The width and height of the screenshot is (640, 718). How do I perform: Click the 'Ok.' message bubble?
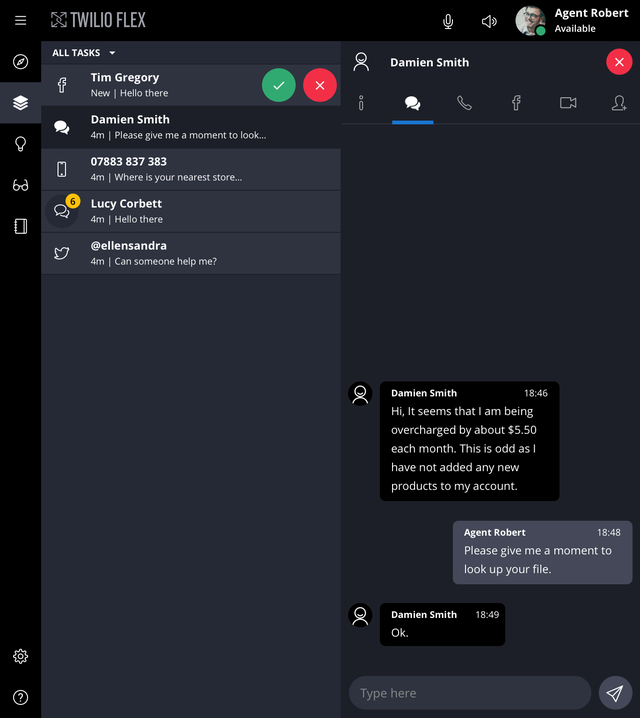point(442,625)
